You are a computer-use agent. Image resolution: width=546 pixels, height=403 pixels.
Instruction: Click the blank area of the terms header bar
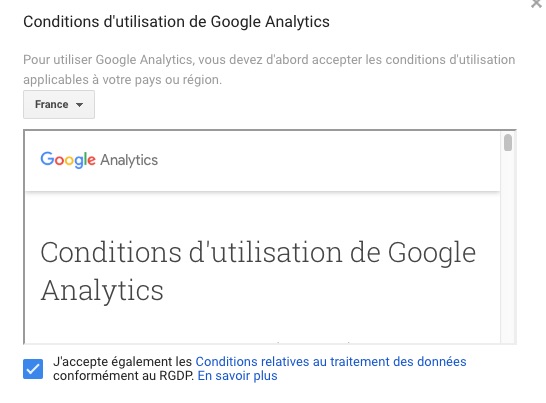tap(327, 160)
